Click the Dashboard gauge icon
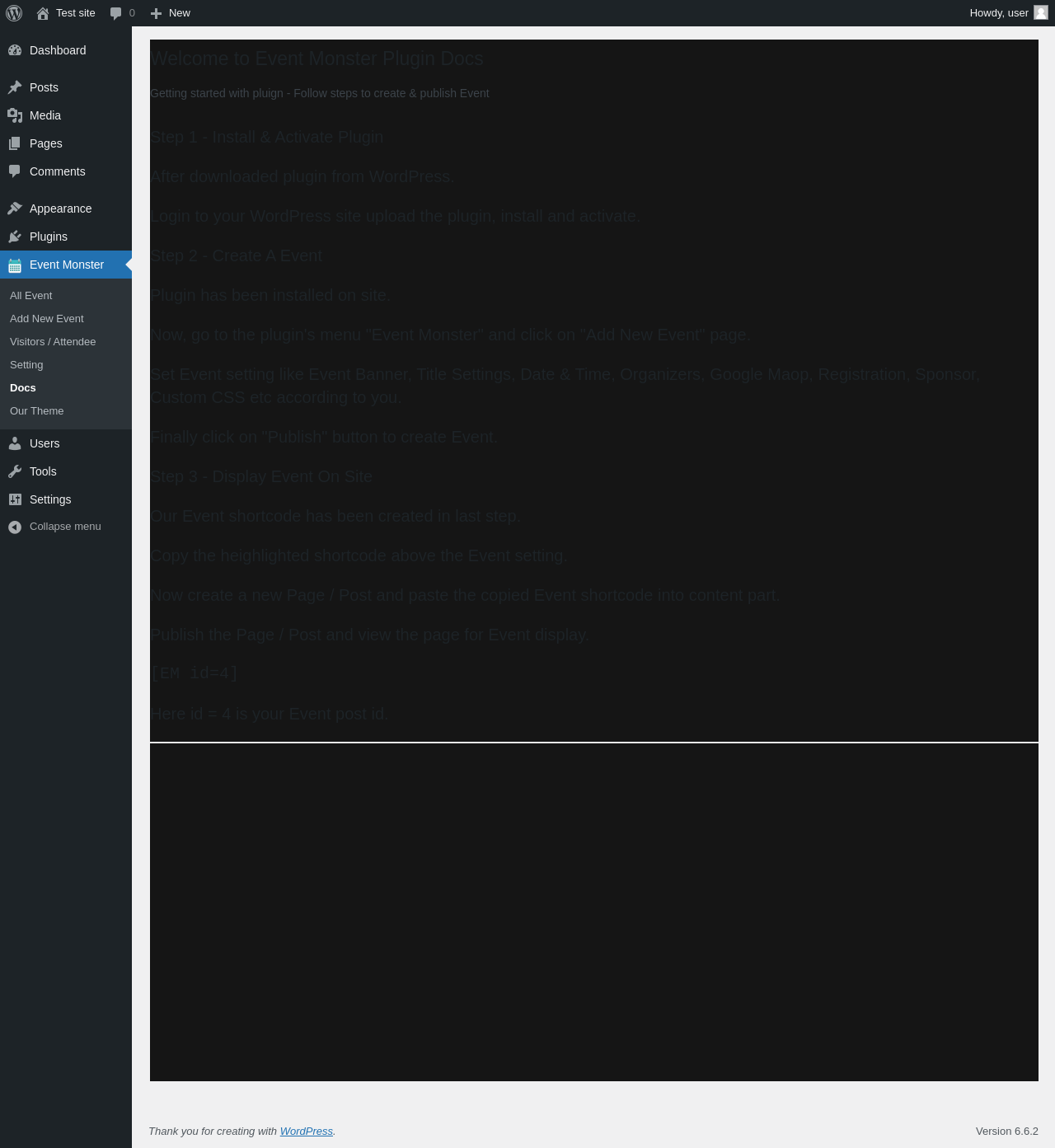 pyautogui.click(x=15, y=50)
